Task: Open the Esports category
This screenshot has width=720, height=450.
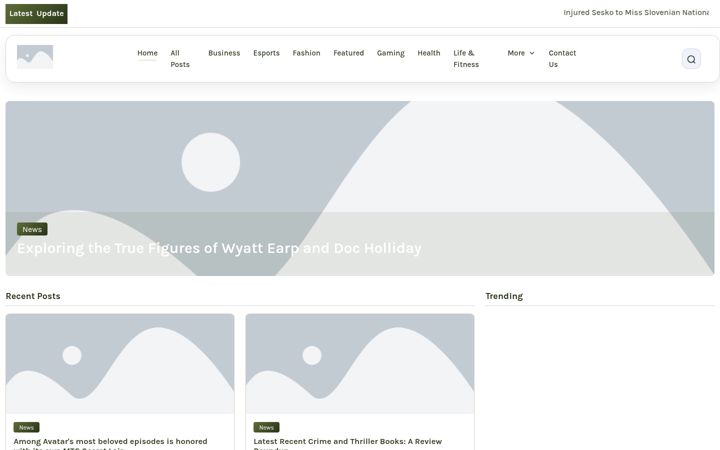Action: [266, 53]
